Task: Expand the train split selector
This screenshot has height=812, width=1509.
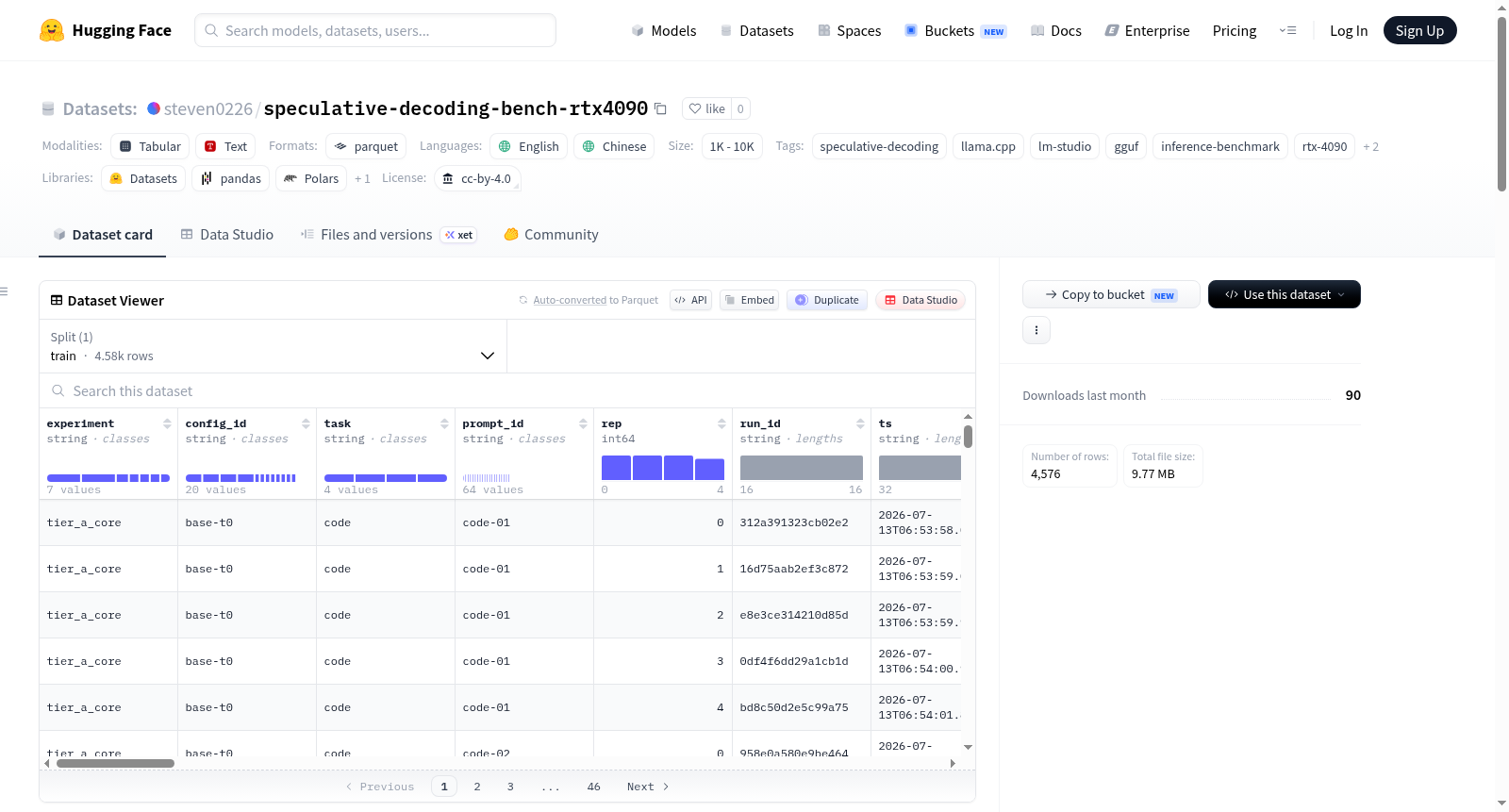Action: point(273,346)
